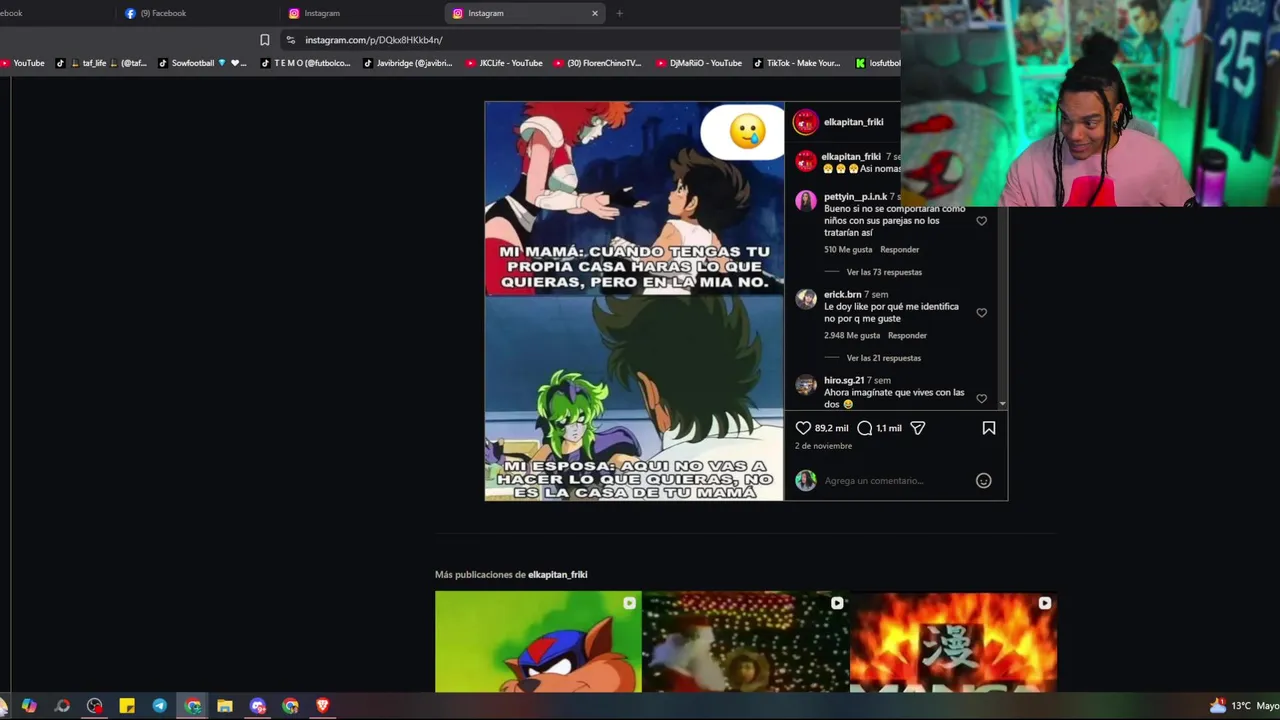1280x720 pixels.
Task: Reply to pettyin_p.i.n.k's comment
Action: click(899, 250)
